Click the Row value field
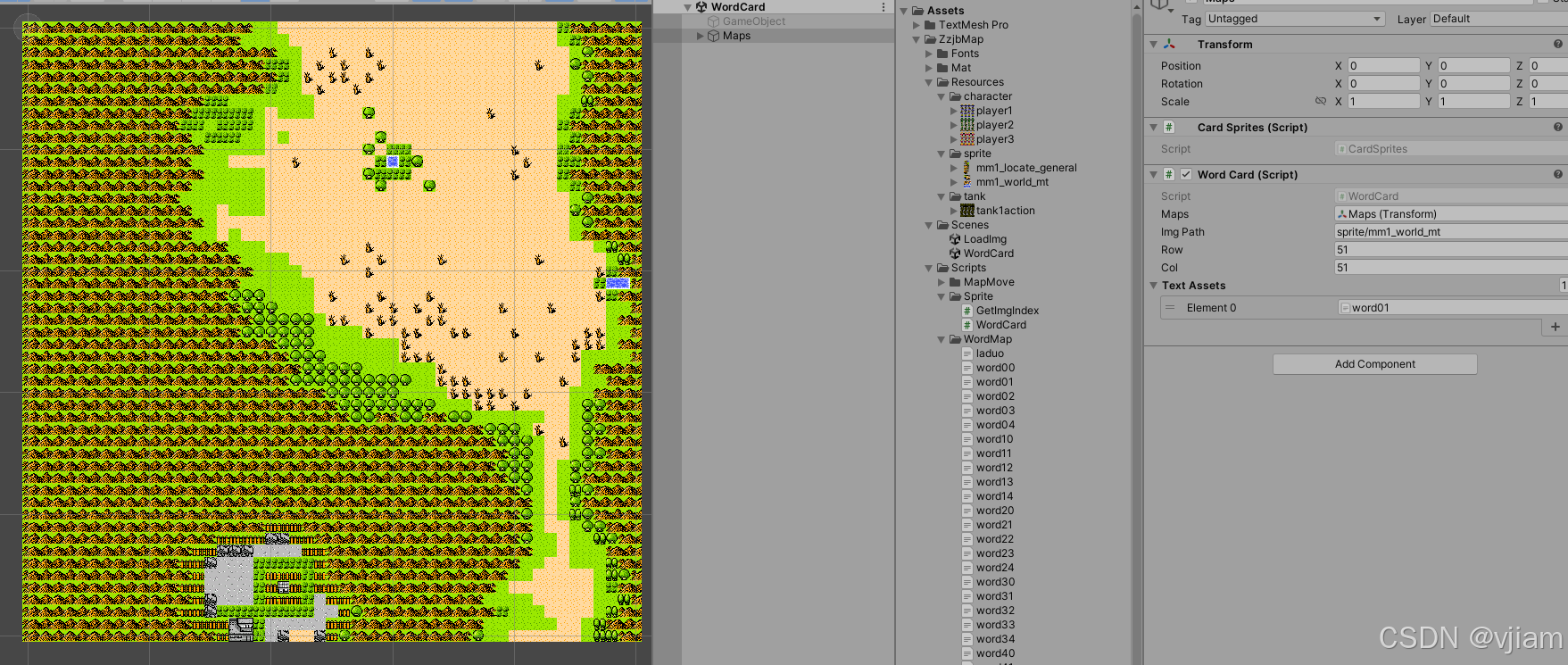The height and width of the screenshot is (665, 1568). click(1451, 250)
